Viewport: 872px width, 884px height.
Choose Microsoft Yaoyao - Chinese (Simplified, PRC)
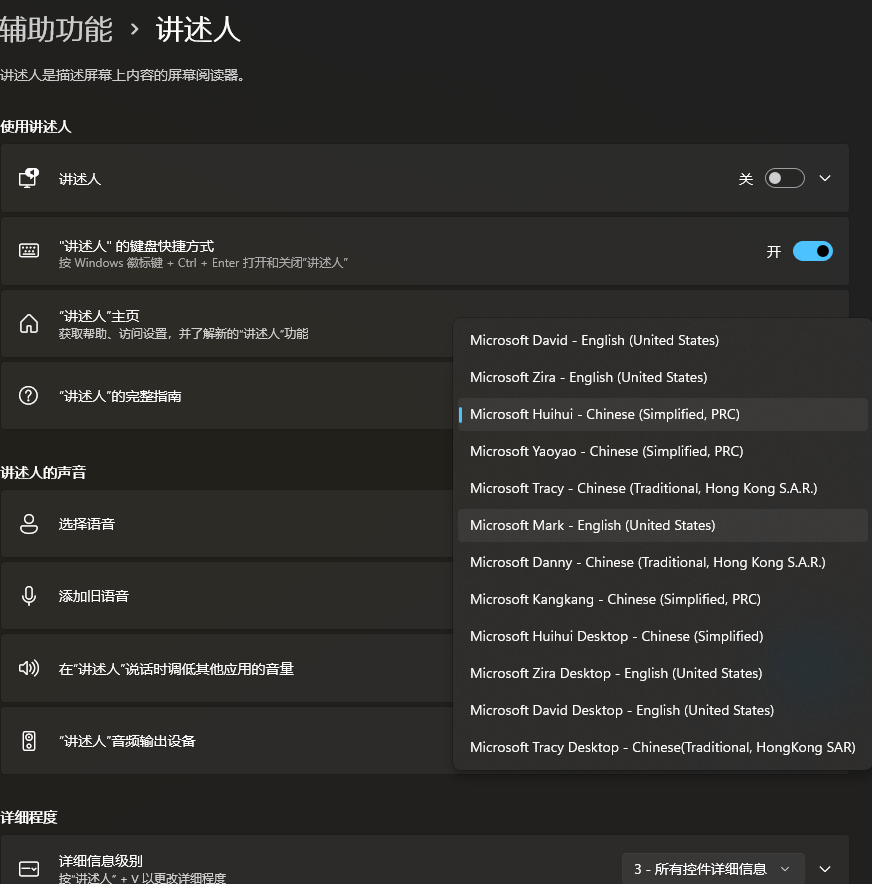point(662,452)
